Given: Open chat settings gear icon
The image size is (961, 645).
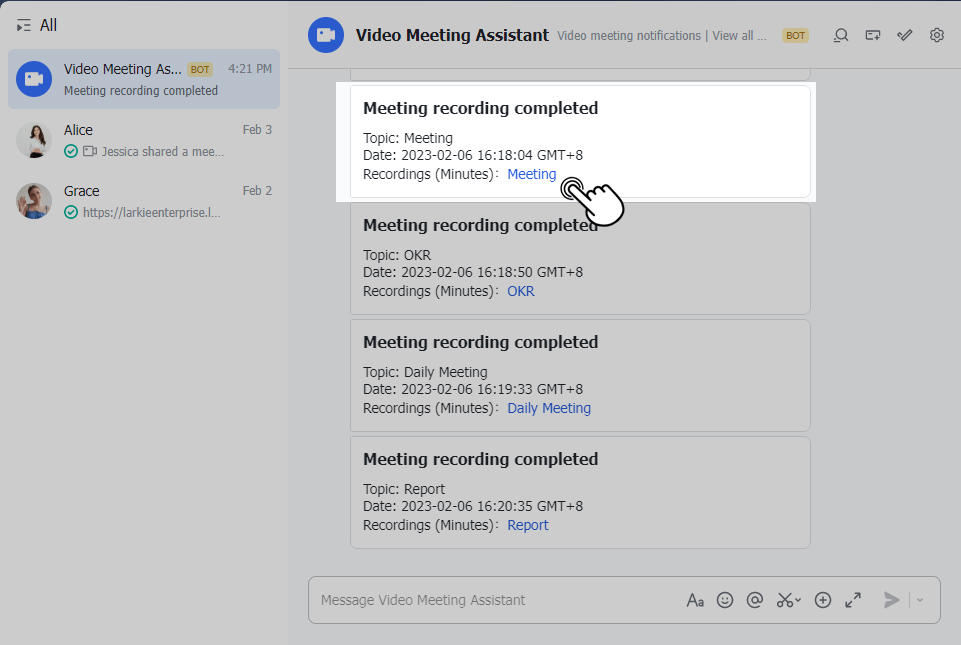Looking at the screenshot, I should [x=937, y=35].
